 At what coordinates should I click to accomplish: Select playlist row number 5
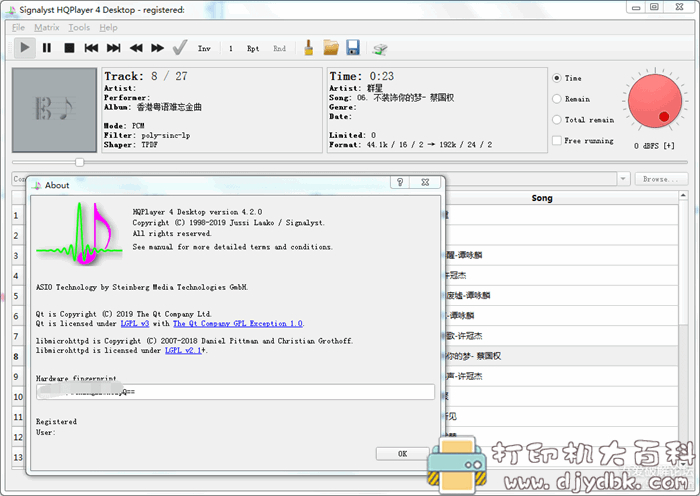coord(16,296)
